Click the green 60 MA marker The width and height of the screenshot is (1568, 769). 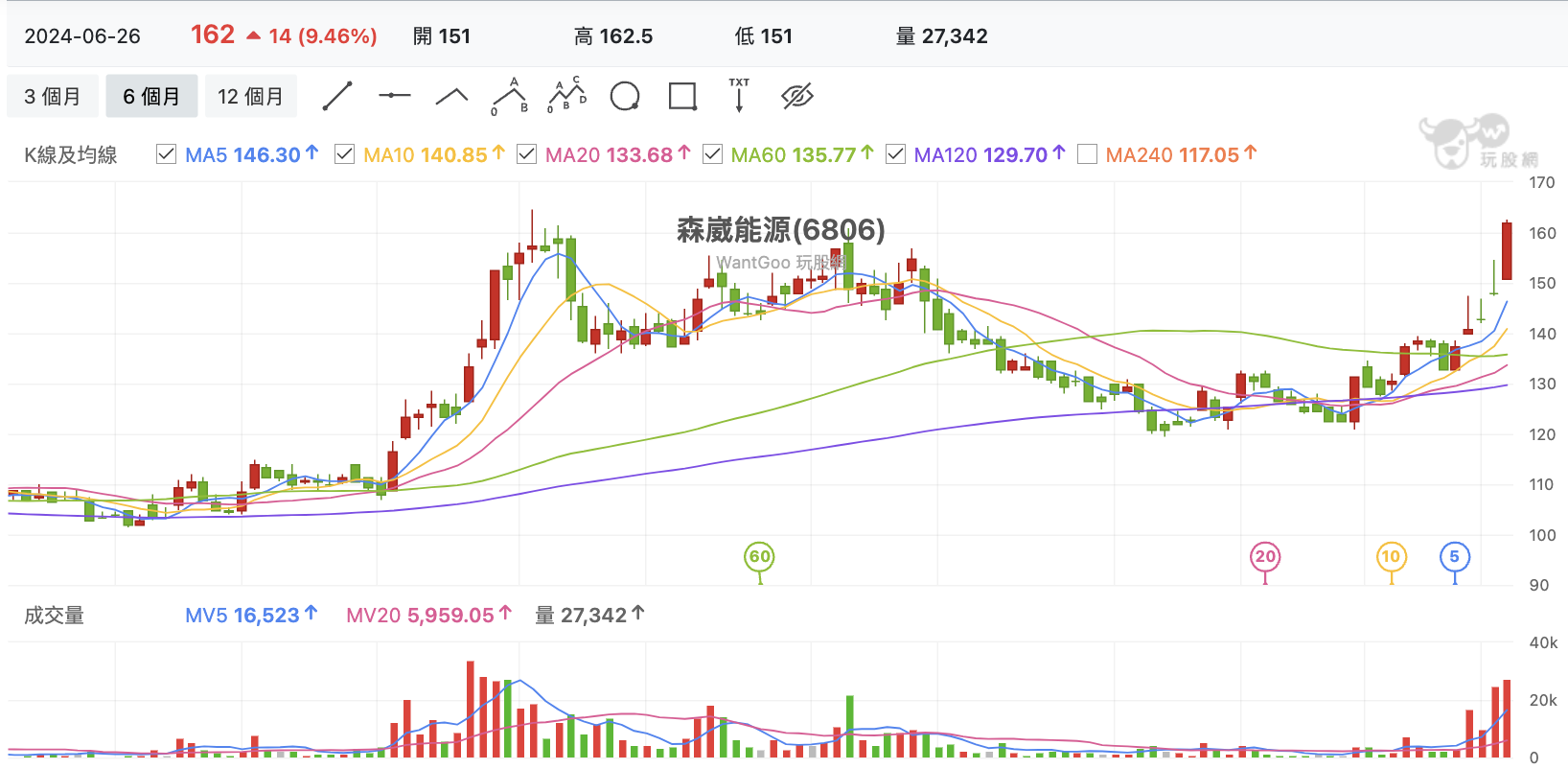coord(760,556)
